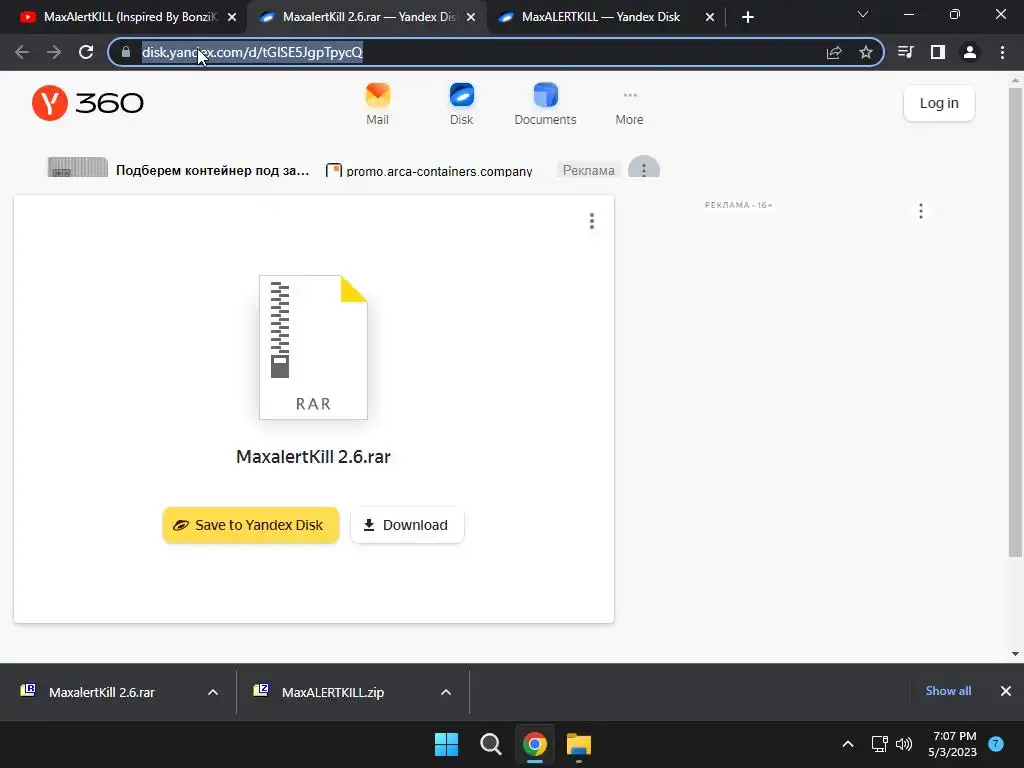Click the container ad banner image

pos(78,167)
